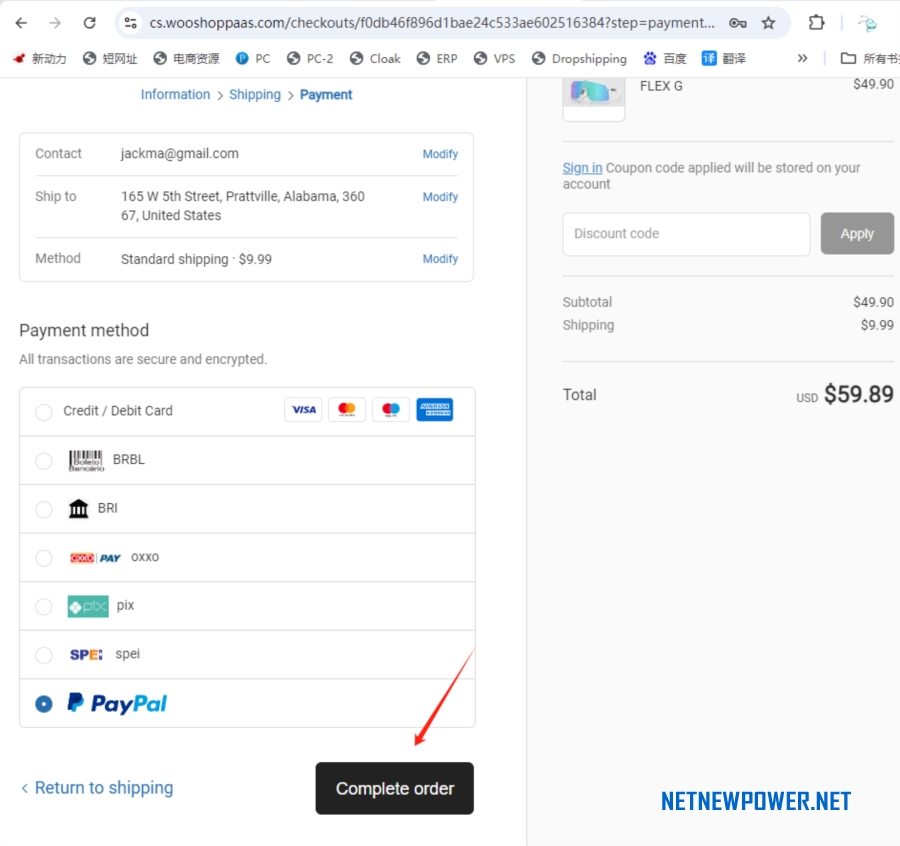Select BRBL Boleto payment option

point(44,460)
